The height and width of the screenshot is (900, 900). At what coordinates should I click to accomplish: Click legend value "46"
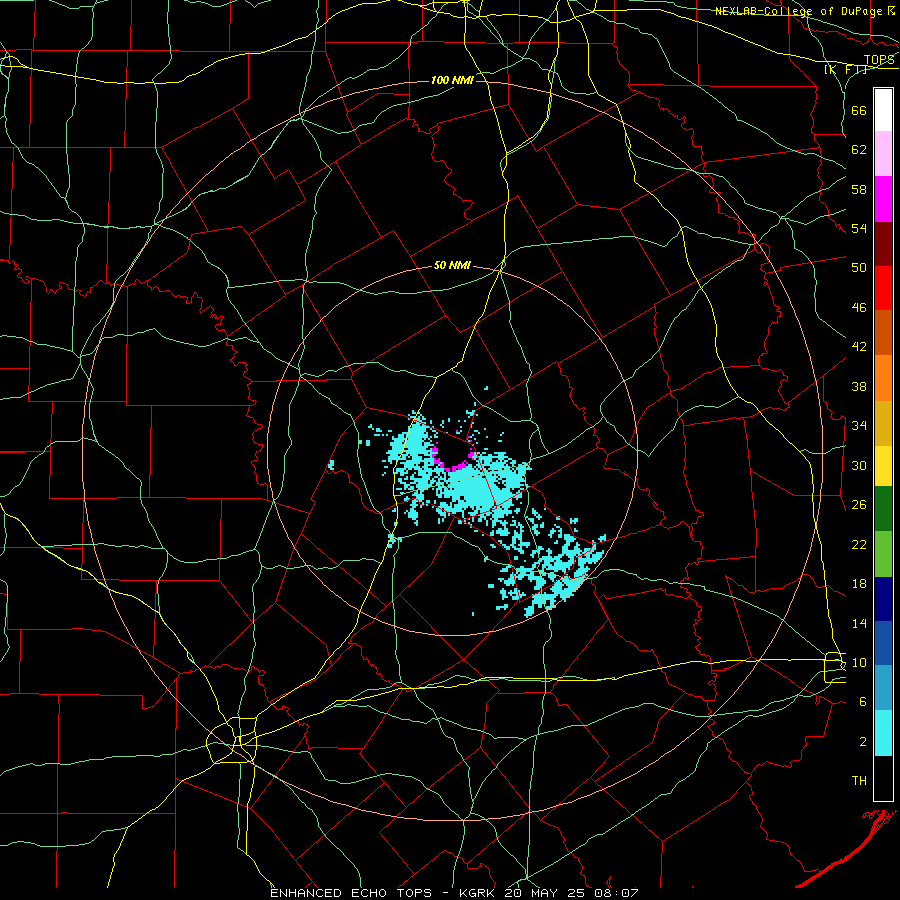859,307
